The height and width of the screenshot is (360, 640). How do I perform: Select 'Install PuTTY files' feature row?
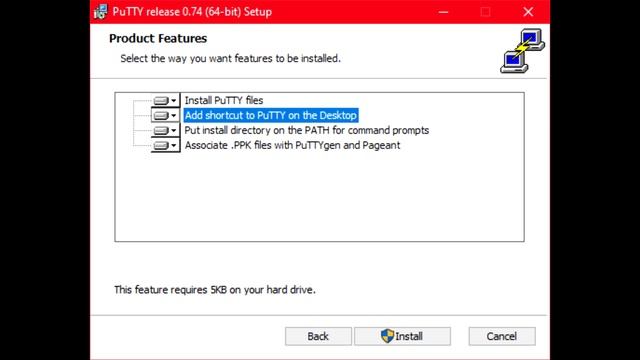click(x=224, y=100)
